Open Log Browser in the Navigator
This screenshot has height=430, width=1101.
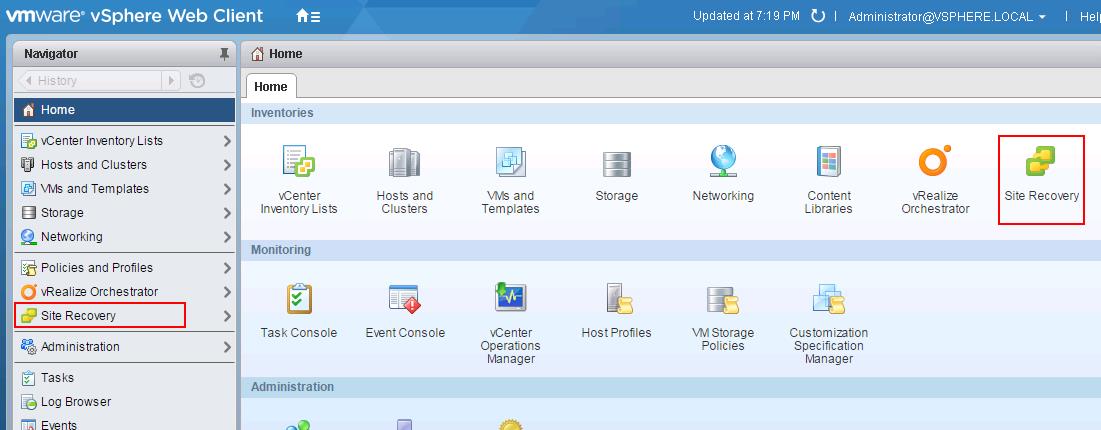[124, 401]
